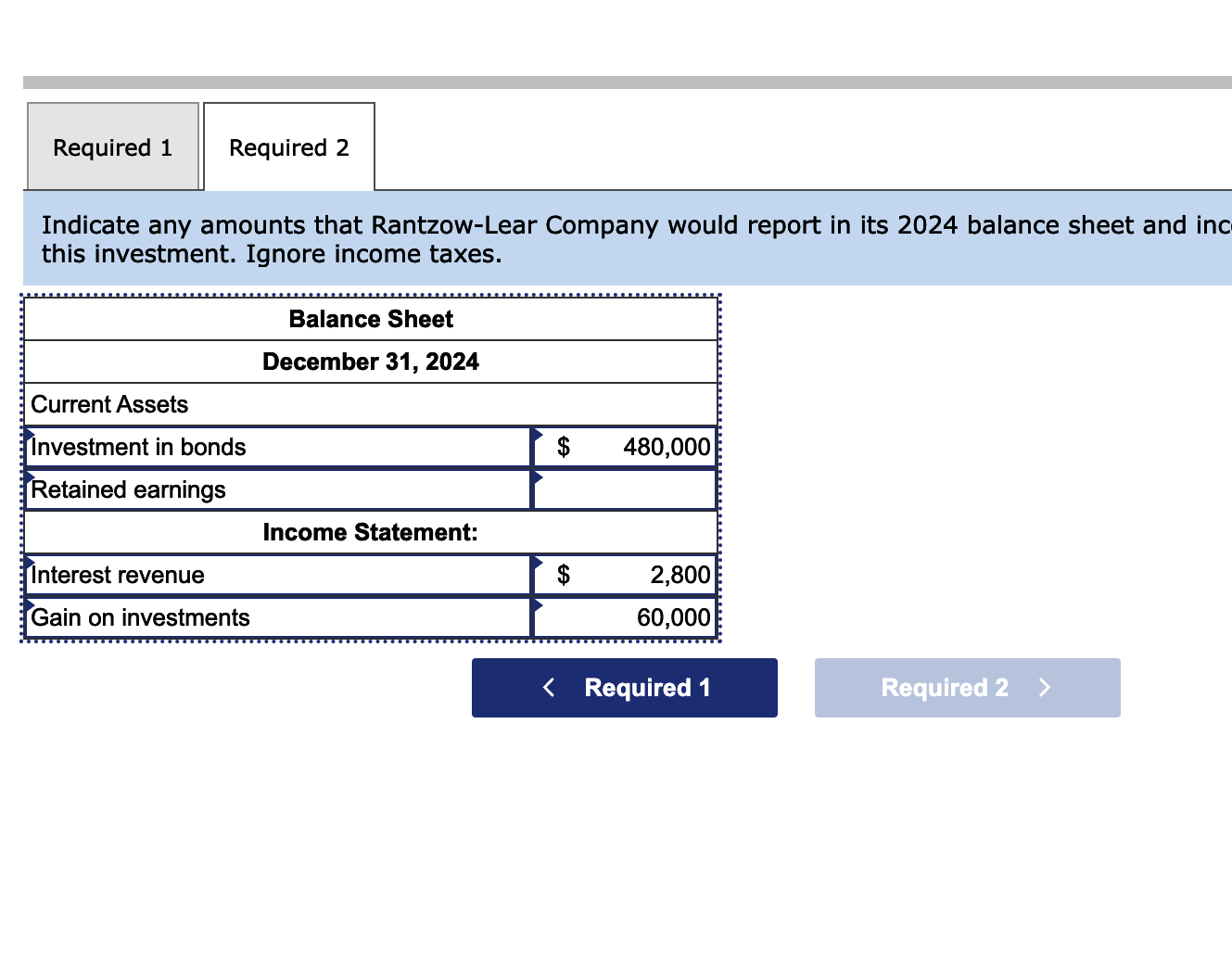
Task: Click the Balance Sheet header cell
Action: [x=370, y=318]
